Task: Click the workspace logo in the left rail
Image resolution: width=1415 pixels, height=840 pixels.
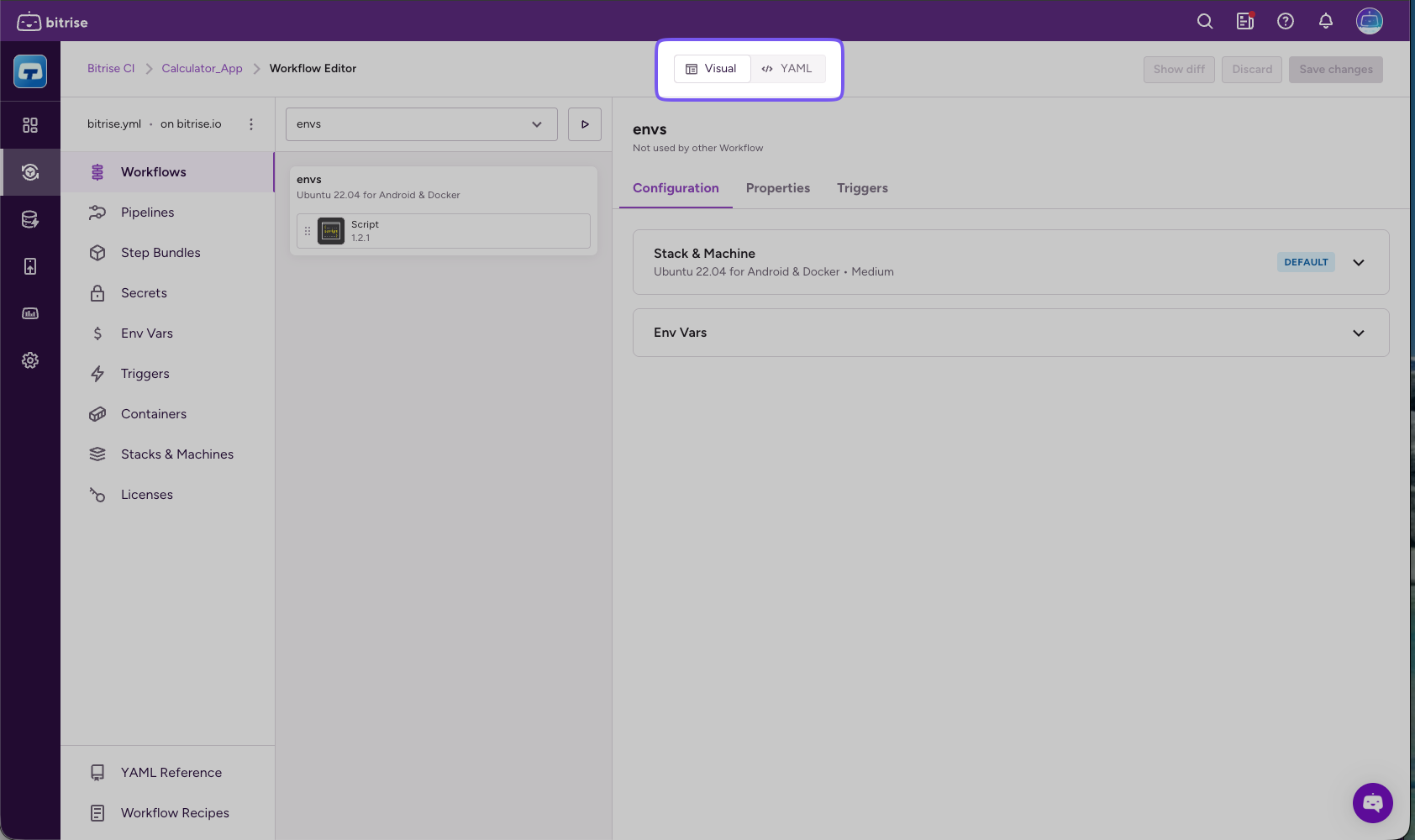Action: 30,71
